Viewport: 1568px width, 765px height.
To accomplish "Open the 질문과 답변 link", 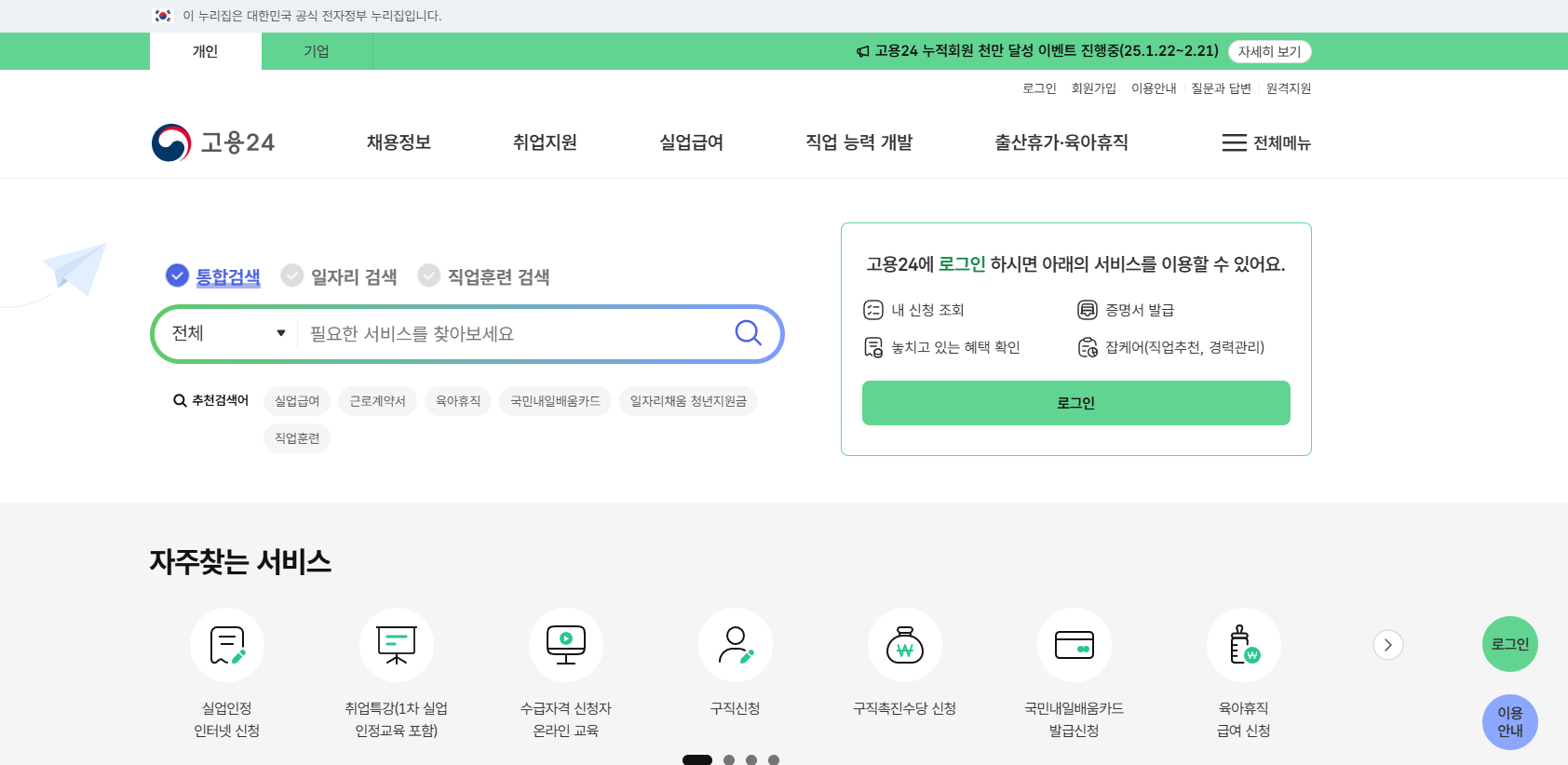I will pos(1221,88).
